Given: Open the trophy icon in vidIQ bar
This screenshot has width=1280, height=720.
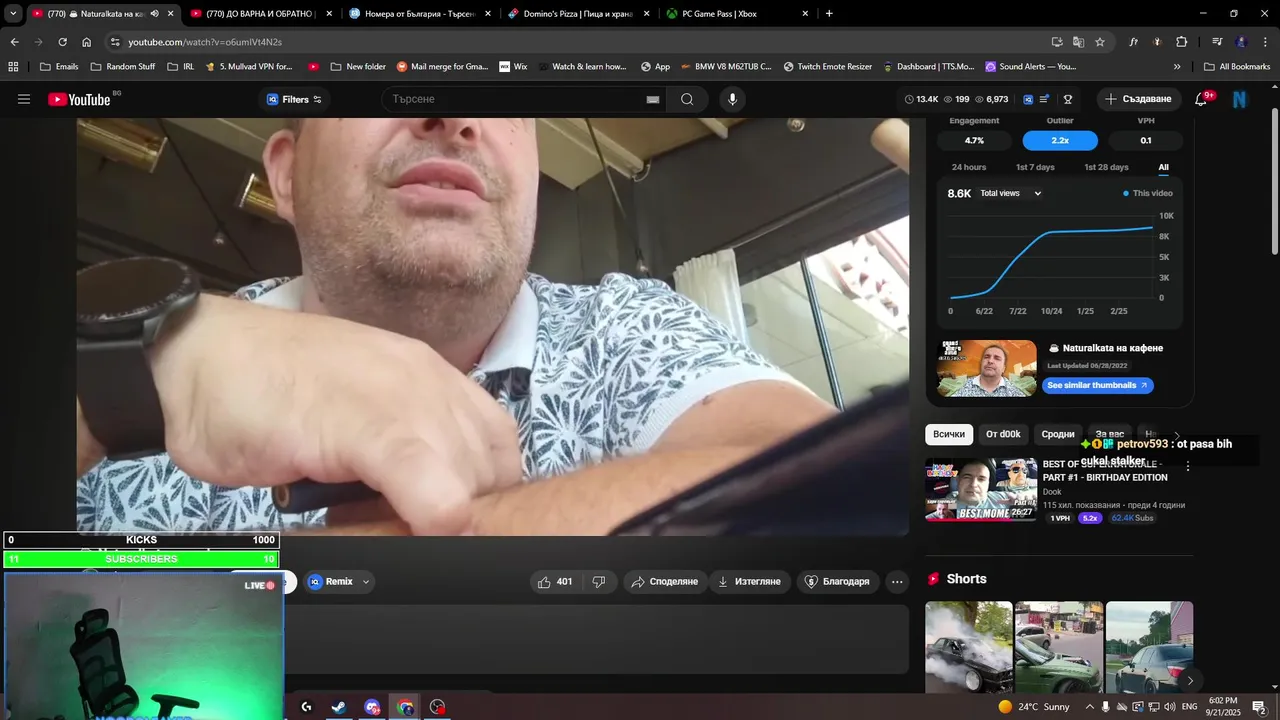Looking at the screenshot, I should point(1068,99).
